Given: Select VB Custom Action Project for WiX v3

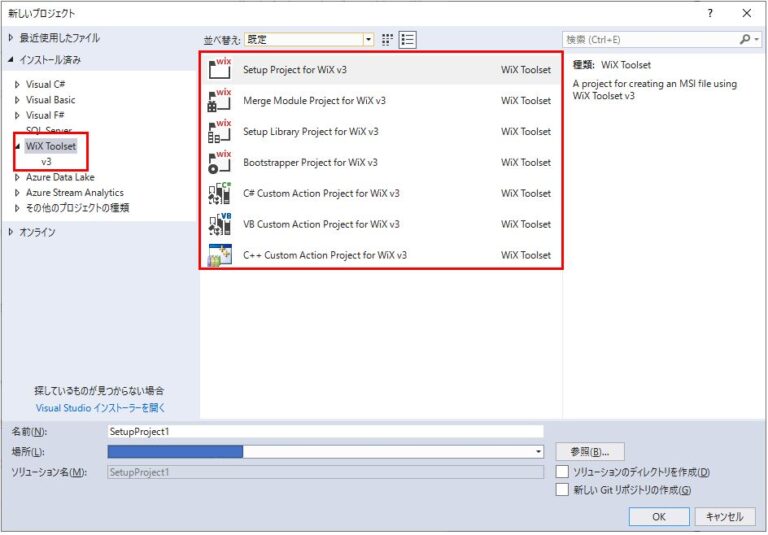Looking at the screenshot, I should point(321,224).
